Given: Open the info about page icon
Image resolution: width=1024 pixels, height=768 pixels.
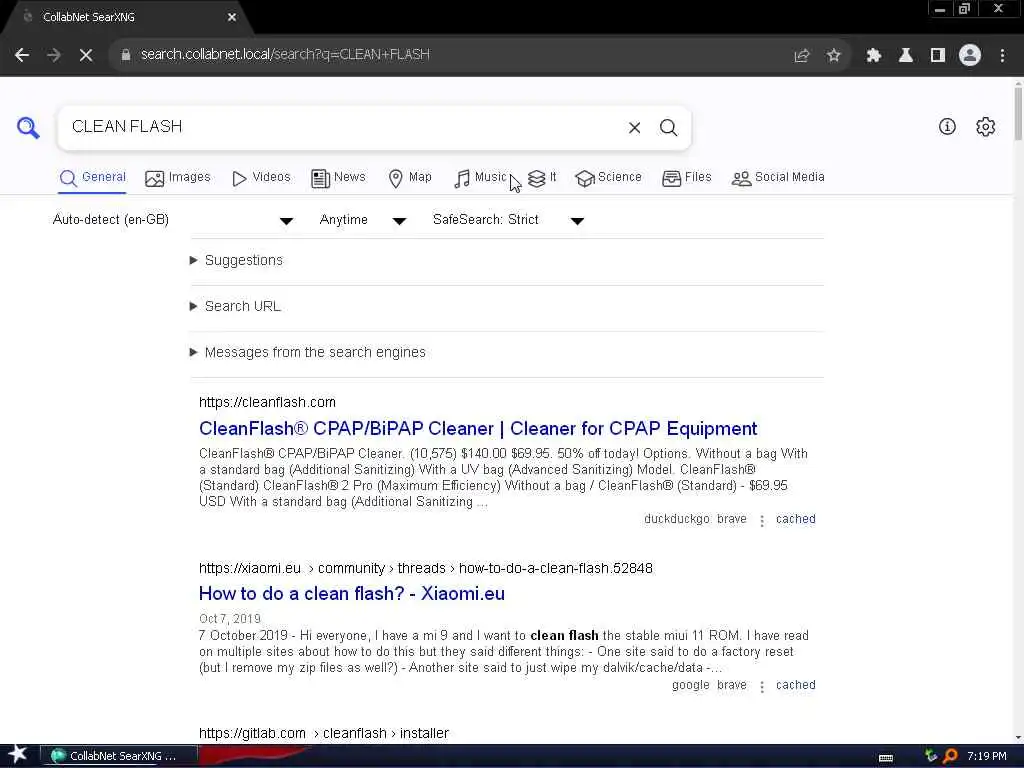Looking at the screenshot, I should click(x=947, y=127).
